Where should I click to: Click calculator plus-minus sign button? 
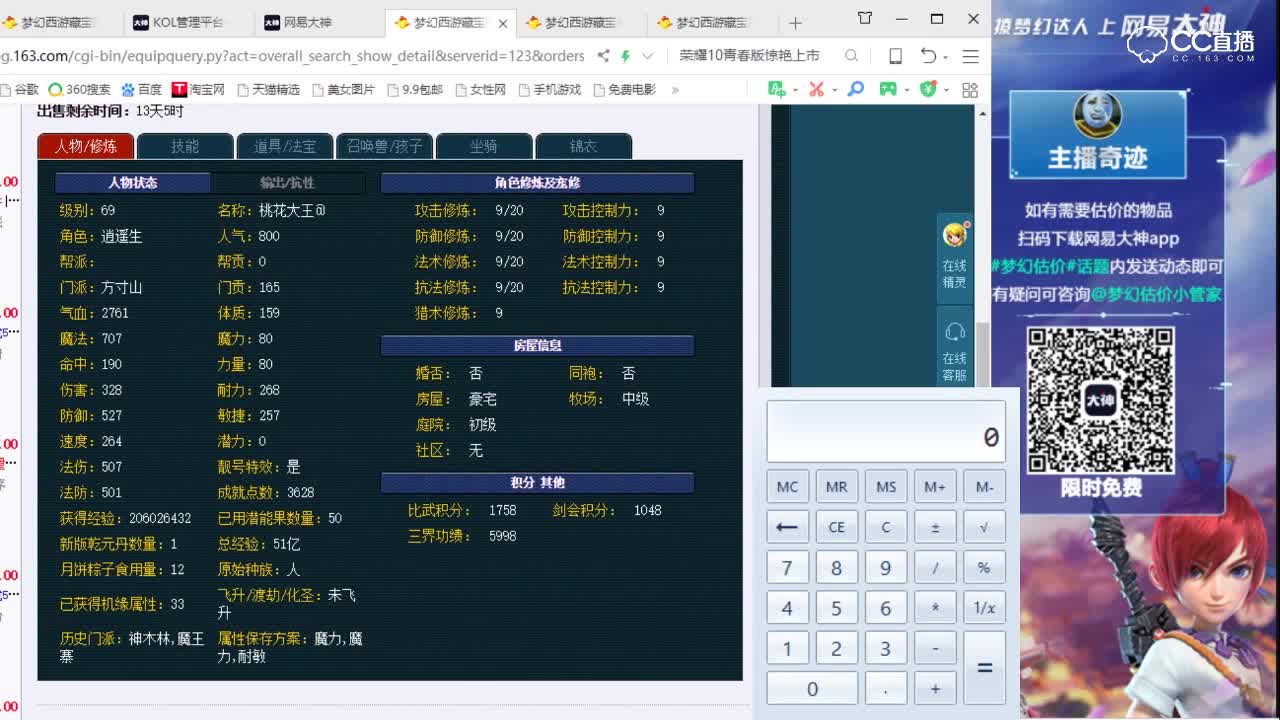[x=935, y=527]
